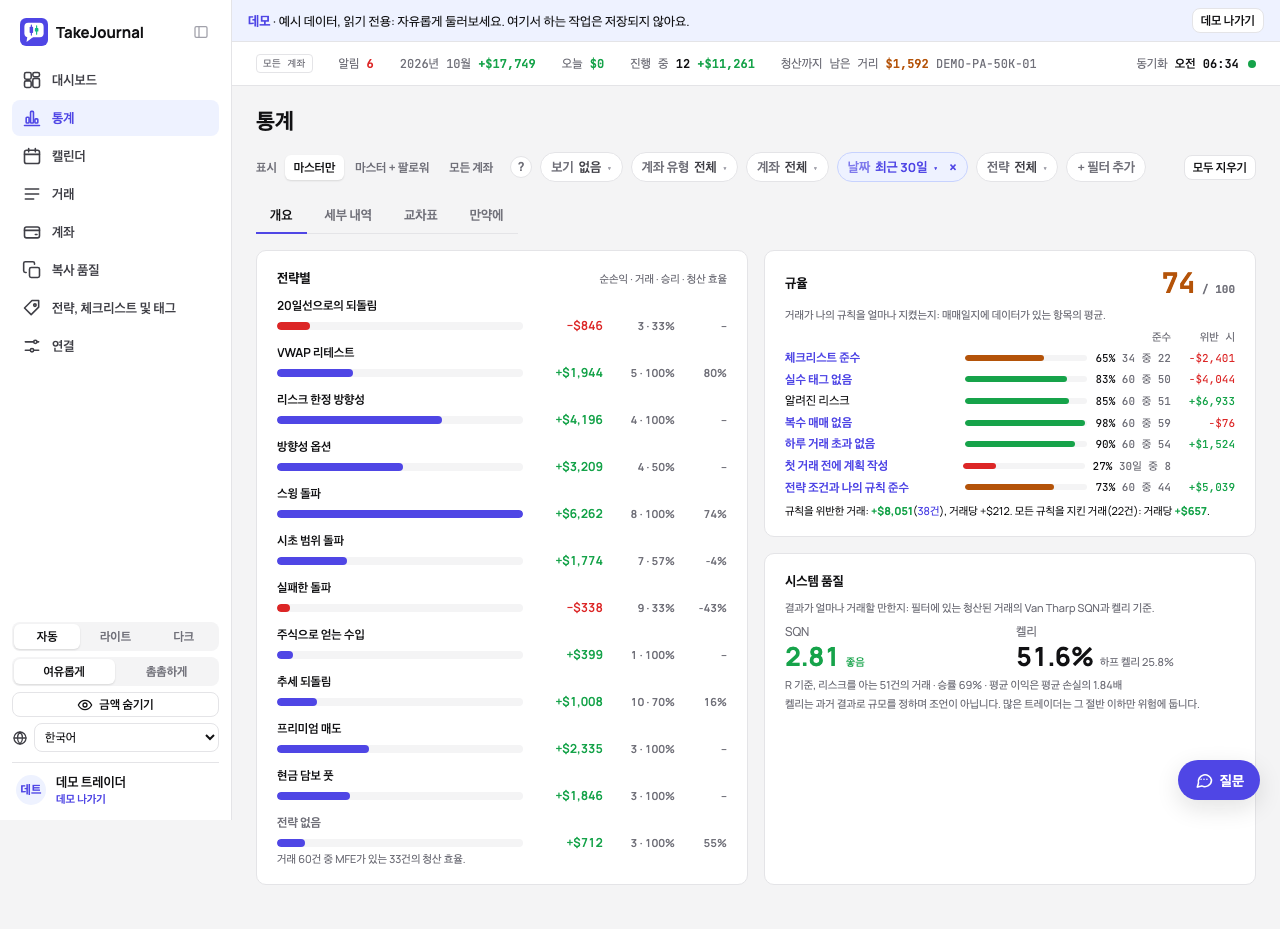The image size is (1280, 929).
Task: Expand the 전략 전체 dropdown
Action: click(1017, 167)
